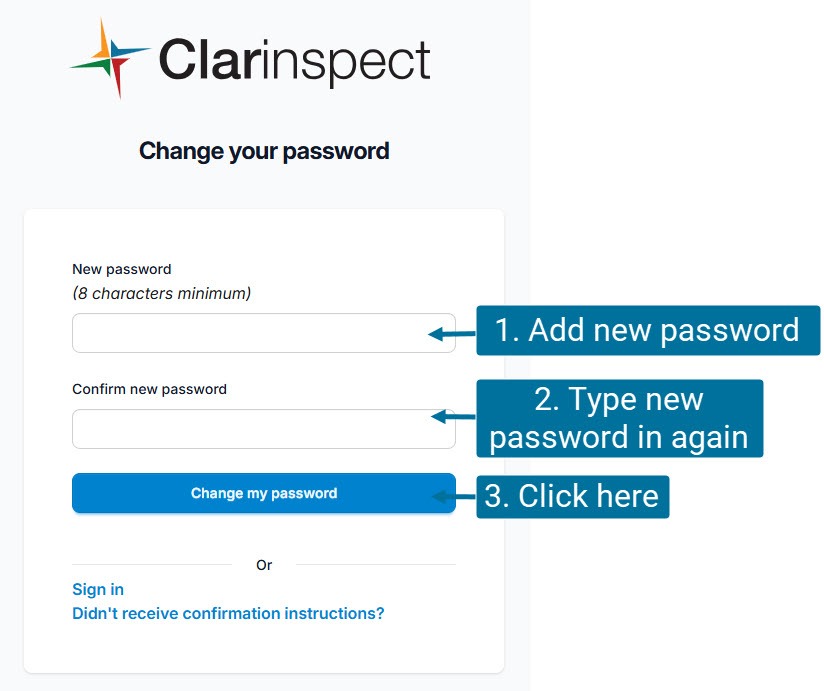This screenshot has width=824, height=691.
Task: Click the "(8 characters minimum)" hint text
Action: (x=162, y=294)
